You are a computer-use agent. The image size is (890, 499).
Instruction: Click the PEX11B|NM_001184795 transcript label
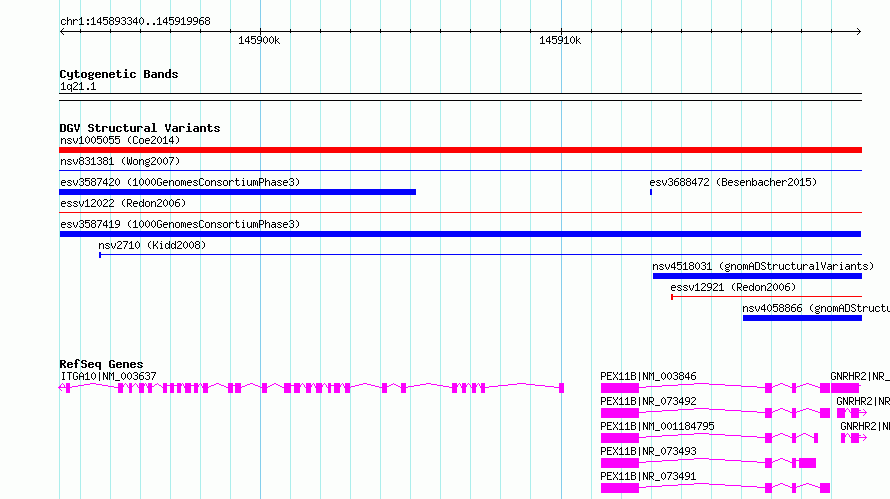coord(657,426)
